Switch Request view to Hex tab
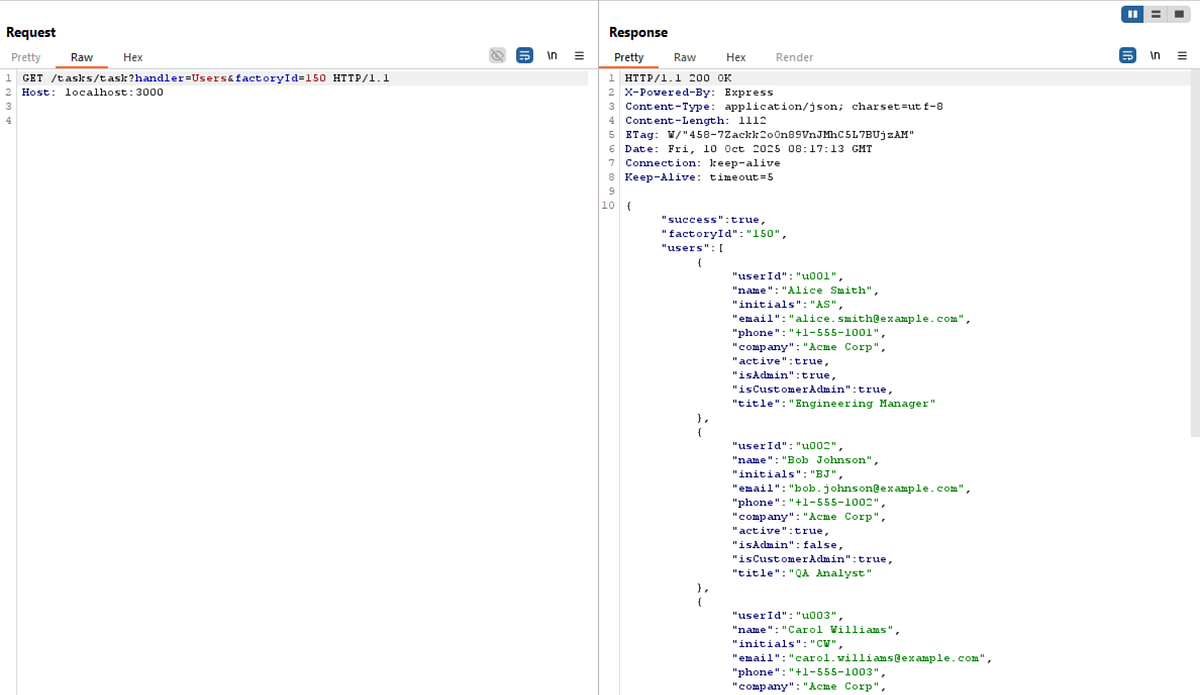1200x695 pixels. tap(133, 58)
